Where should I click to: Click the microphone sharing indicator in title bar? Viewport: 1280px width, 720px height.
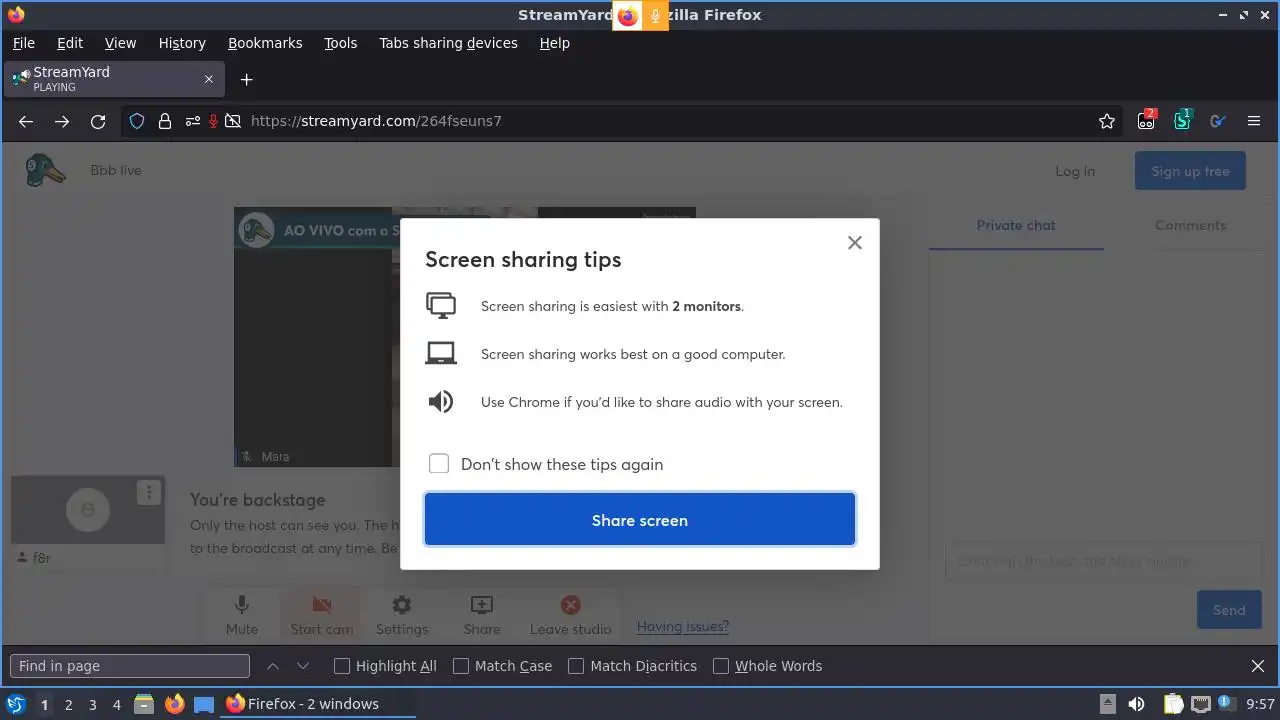pyautogui.click(x=655, y=16)
